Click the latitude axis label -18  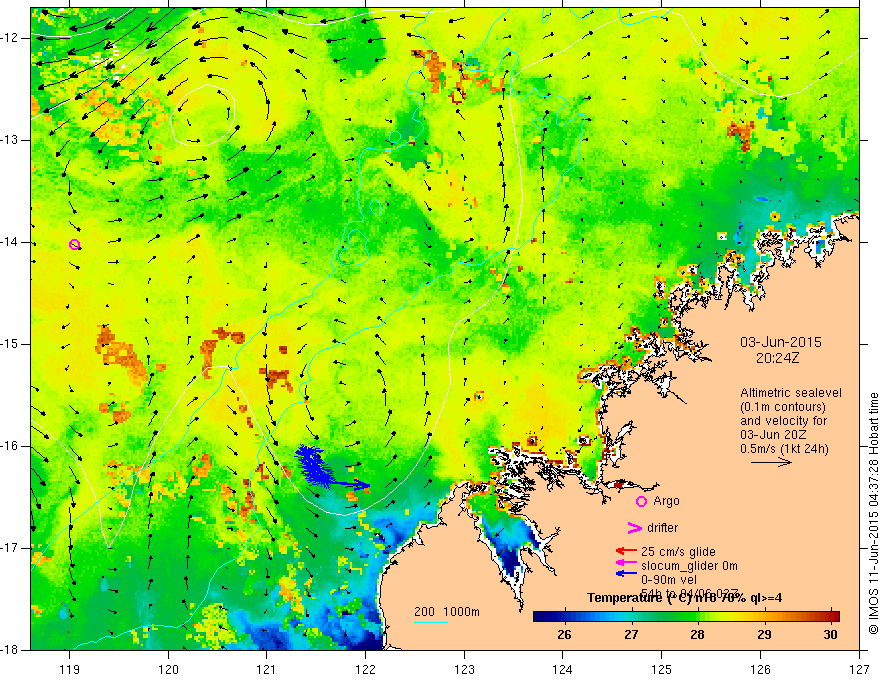(x=11, y=650)
